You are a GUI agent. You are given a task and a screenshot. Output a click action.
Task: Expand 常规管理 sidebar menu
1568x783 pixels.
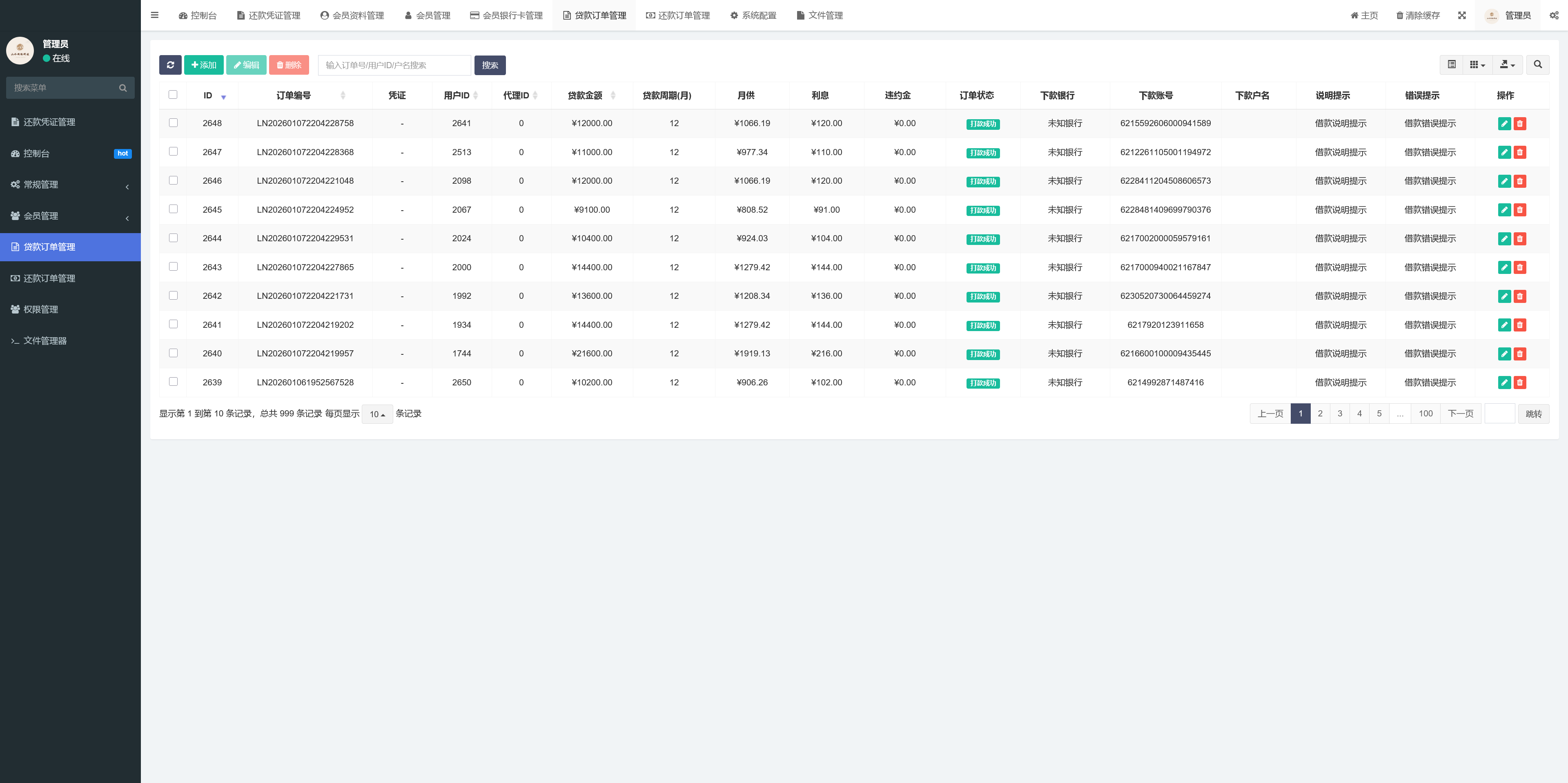pyautogui.click(x=70, y=185)
